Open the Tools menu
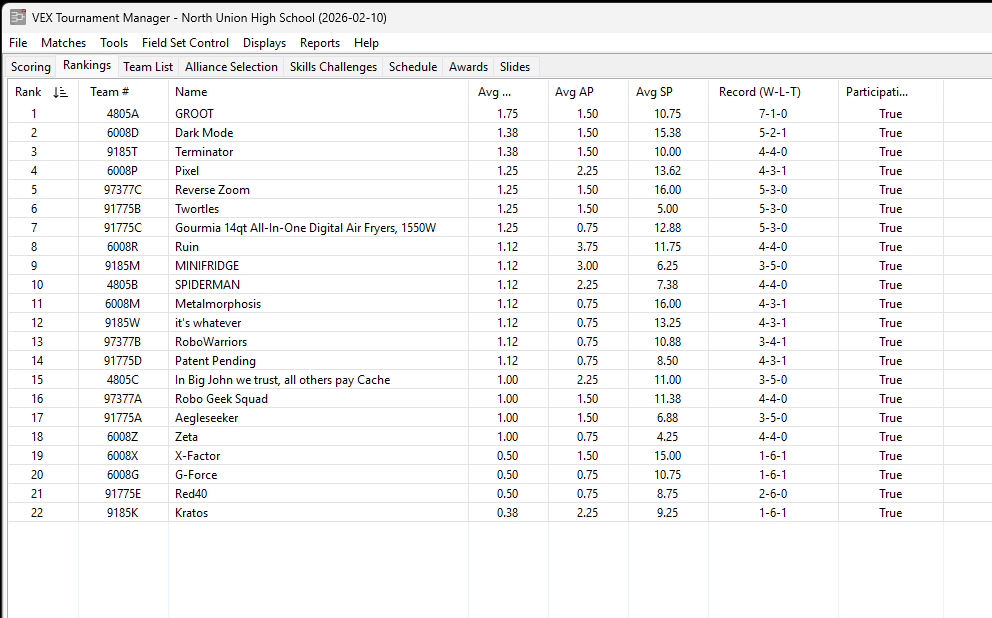Viewport: 992px width, 618px height. click(114, 43)
